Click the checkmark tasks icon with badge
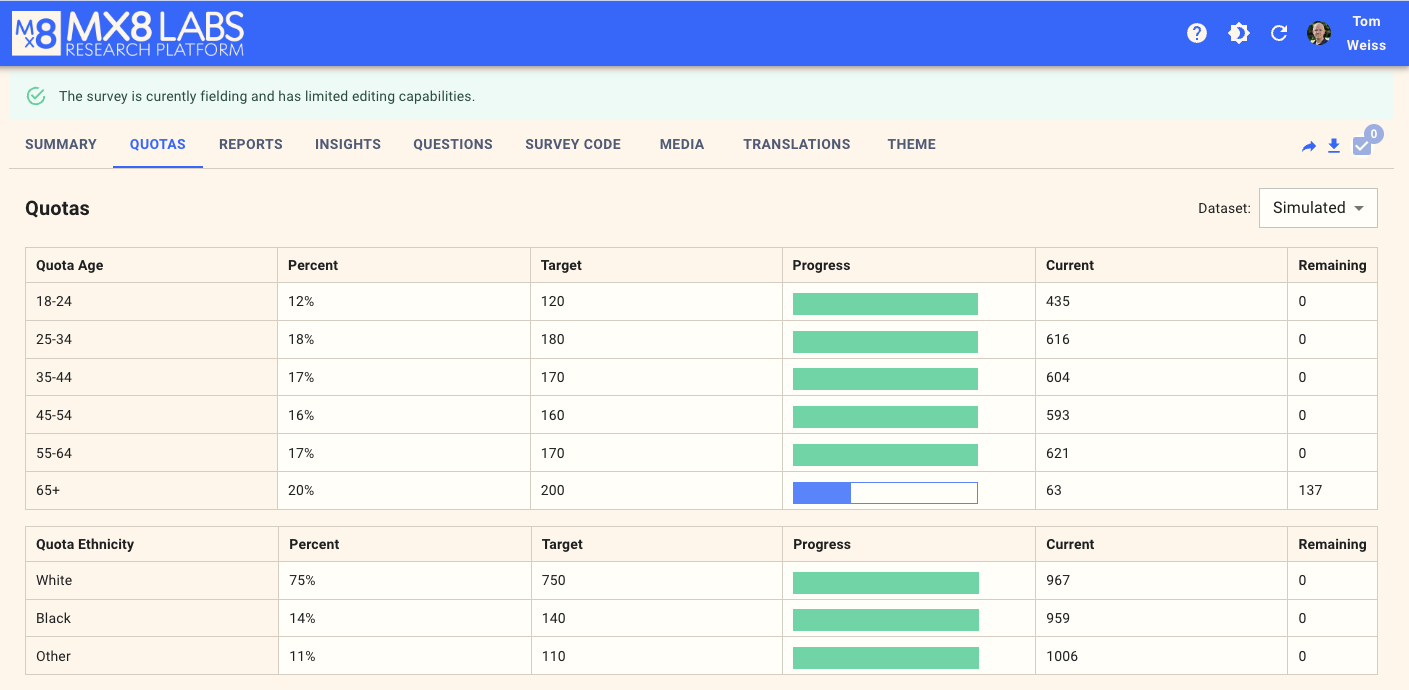This screenshot has height=690, width=1409. pyautogui.click(x=1362, y=146)
